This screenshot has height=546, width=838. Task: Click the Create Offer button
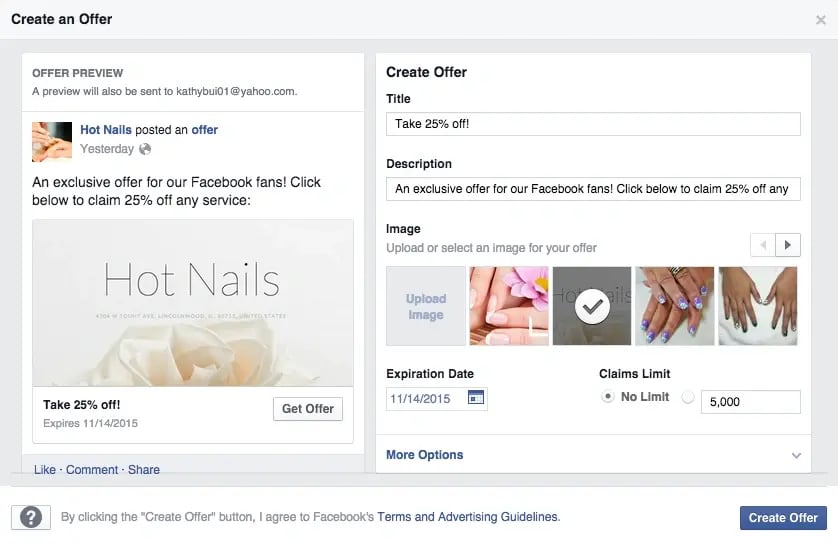pyautogui.click(x=783, y=518)
